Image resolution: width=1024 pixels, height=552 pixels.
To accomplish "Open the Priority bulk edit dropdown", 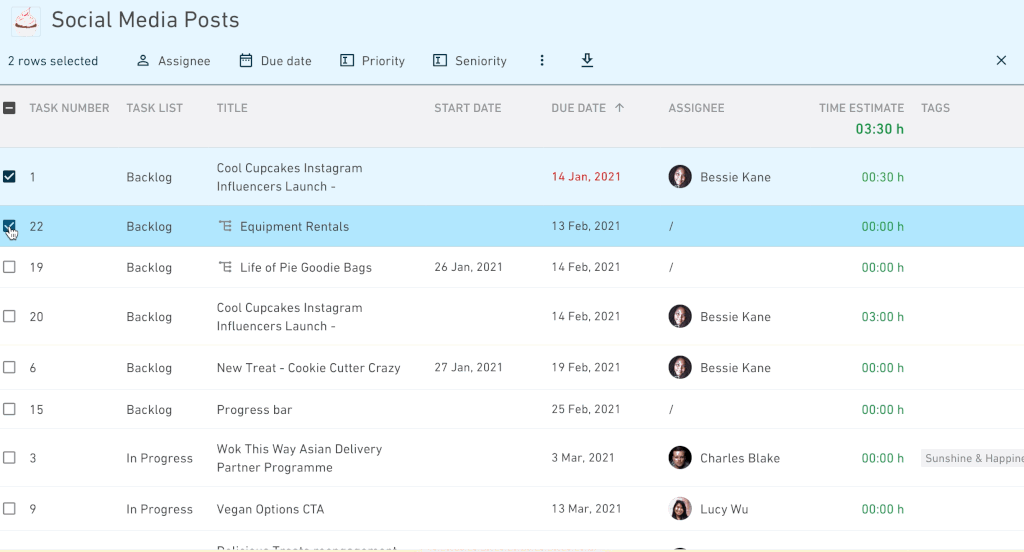I will 372,61.
